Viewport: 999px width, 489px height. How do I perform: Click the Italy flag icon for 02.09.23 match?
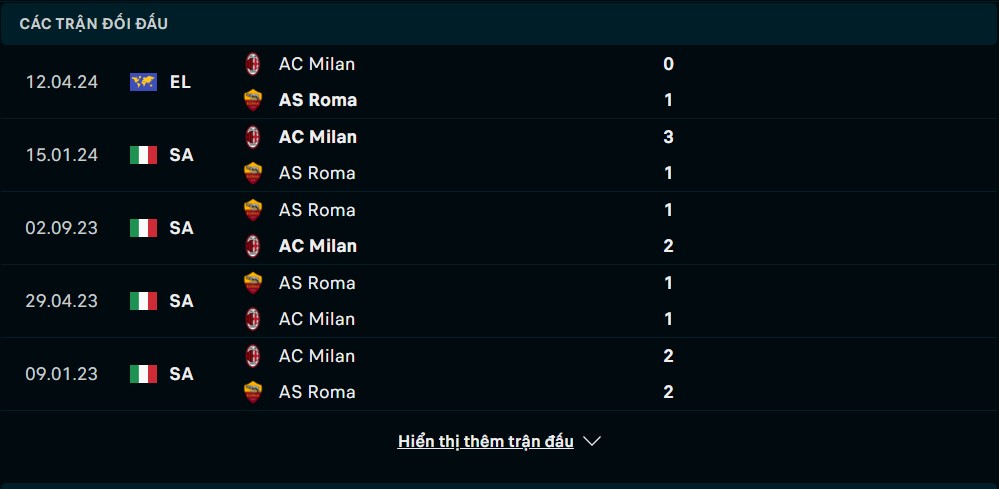click(x=143, y=228)
